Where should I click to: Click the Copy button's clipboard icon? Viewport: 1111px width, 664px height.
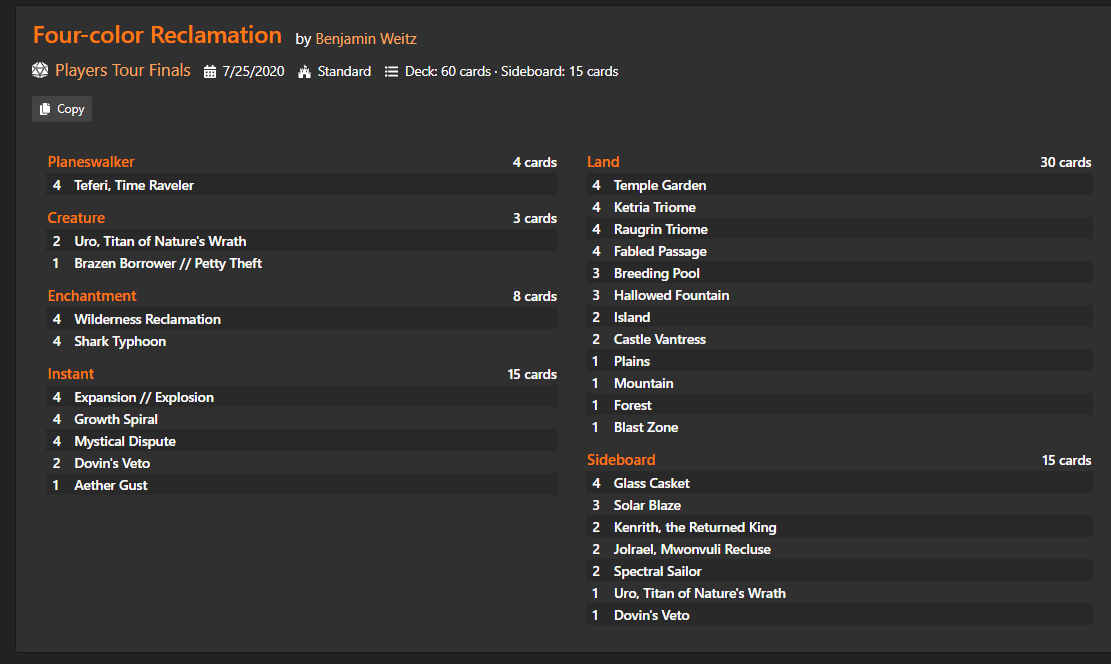45,109
